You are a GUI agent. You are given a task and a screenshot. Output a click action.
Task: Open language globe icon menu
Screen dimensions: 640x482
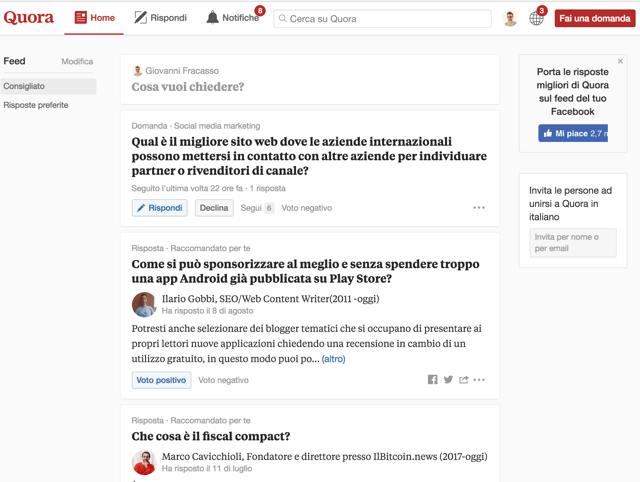point(536,18)
